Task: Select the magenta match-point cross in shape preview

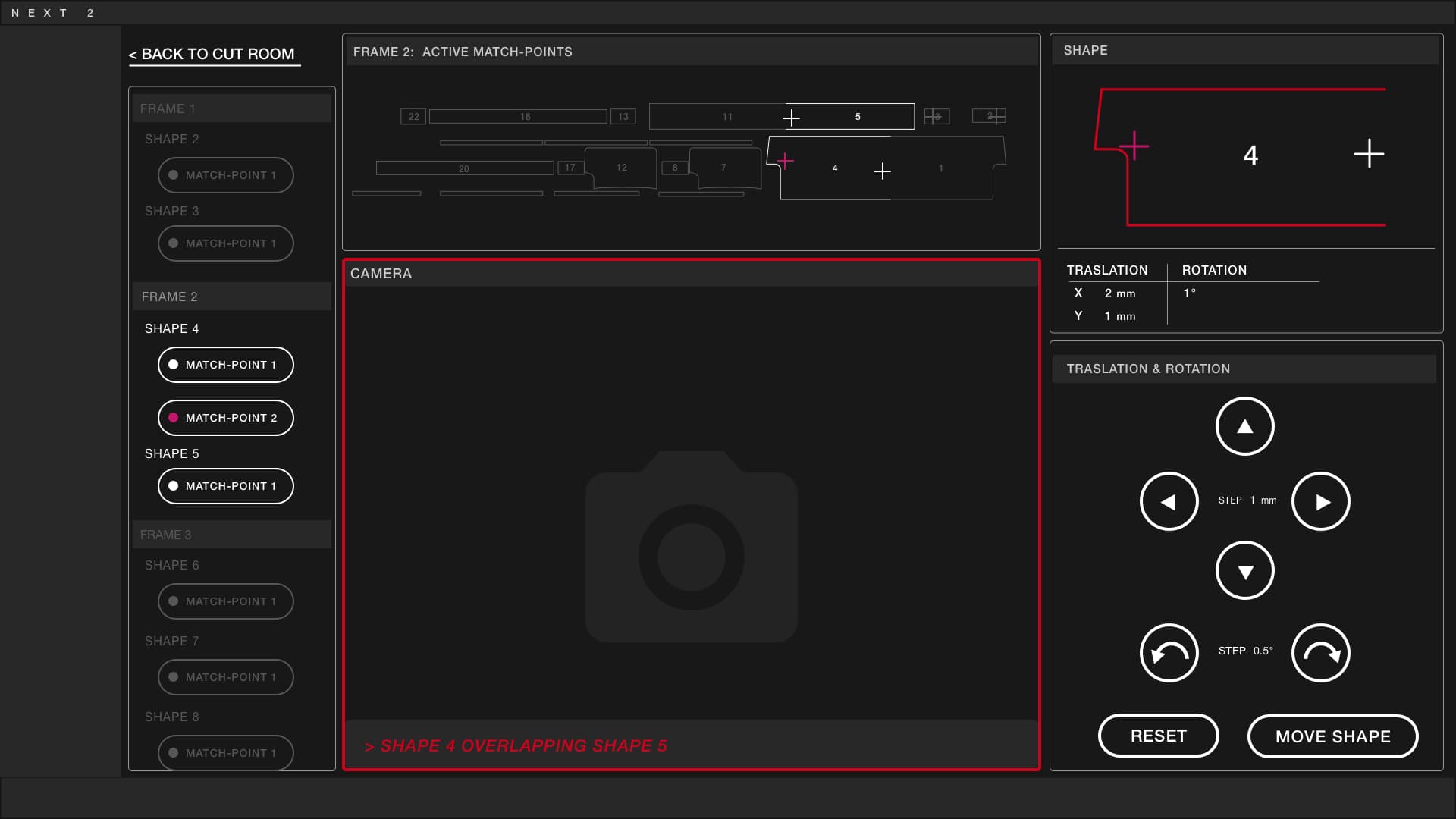Action: [1134, 146]
